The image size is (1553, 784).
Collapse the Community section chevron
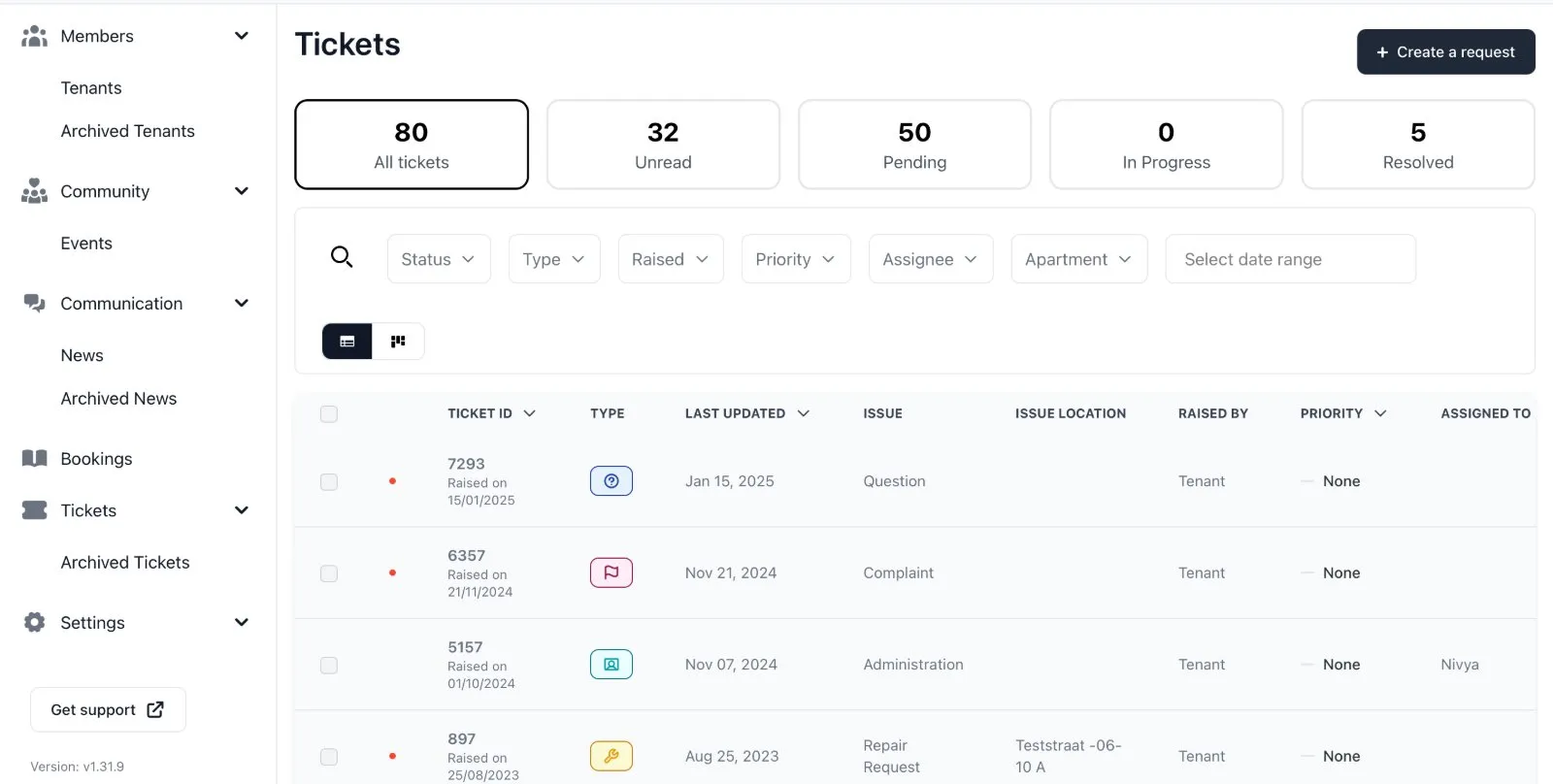click(242, 191)
